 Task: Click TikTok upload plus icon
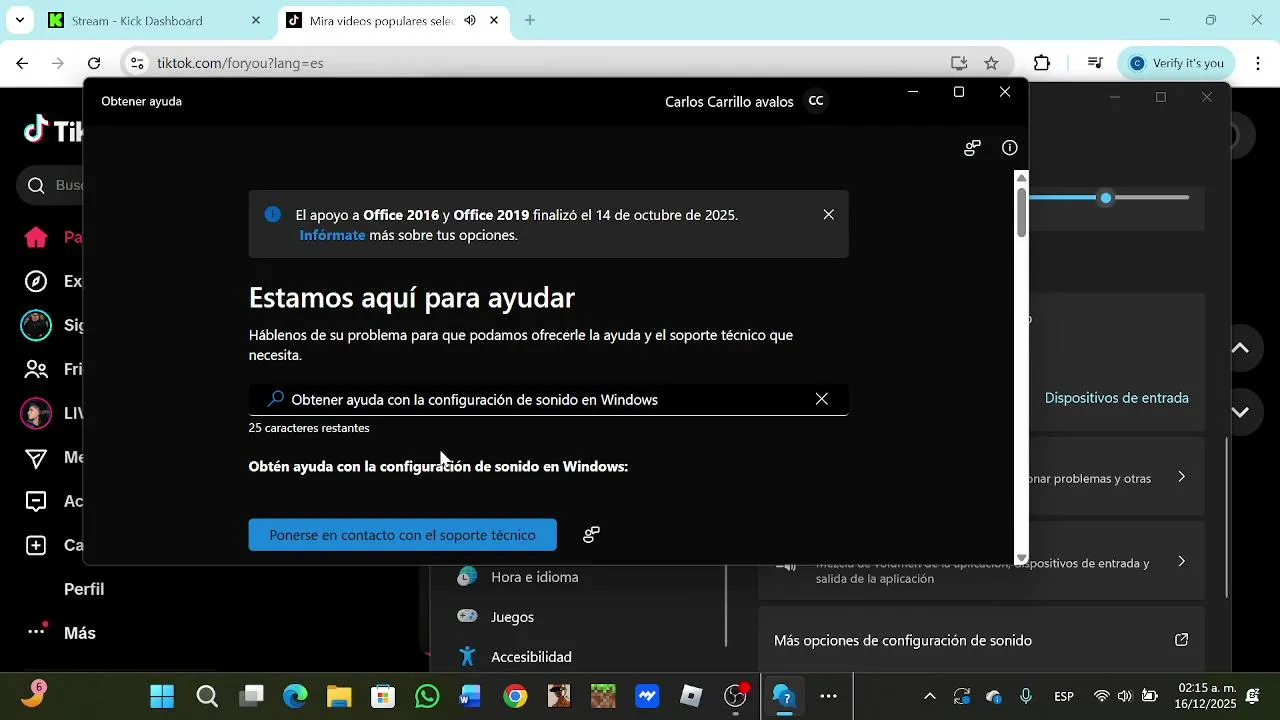coord(36,545)
